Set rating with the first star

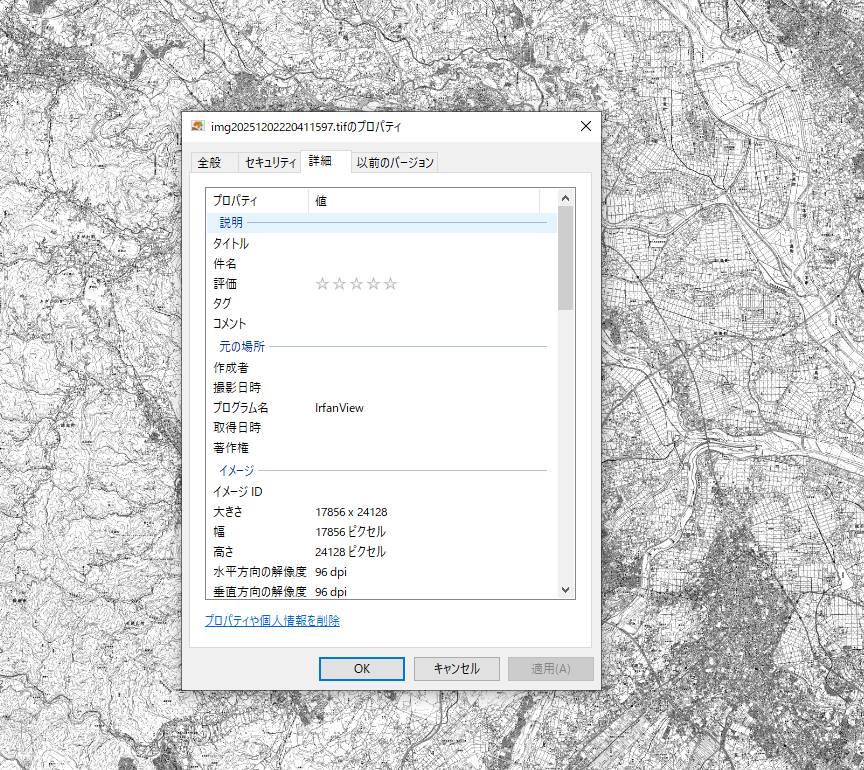point(322,284)
